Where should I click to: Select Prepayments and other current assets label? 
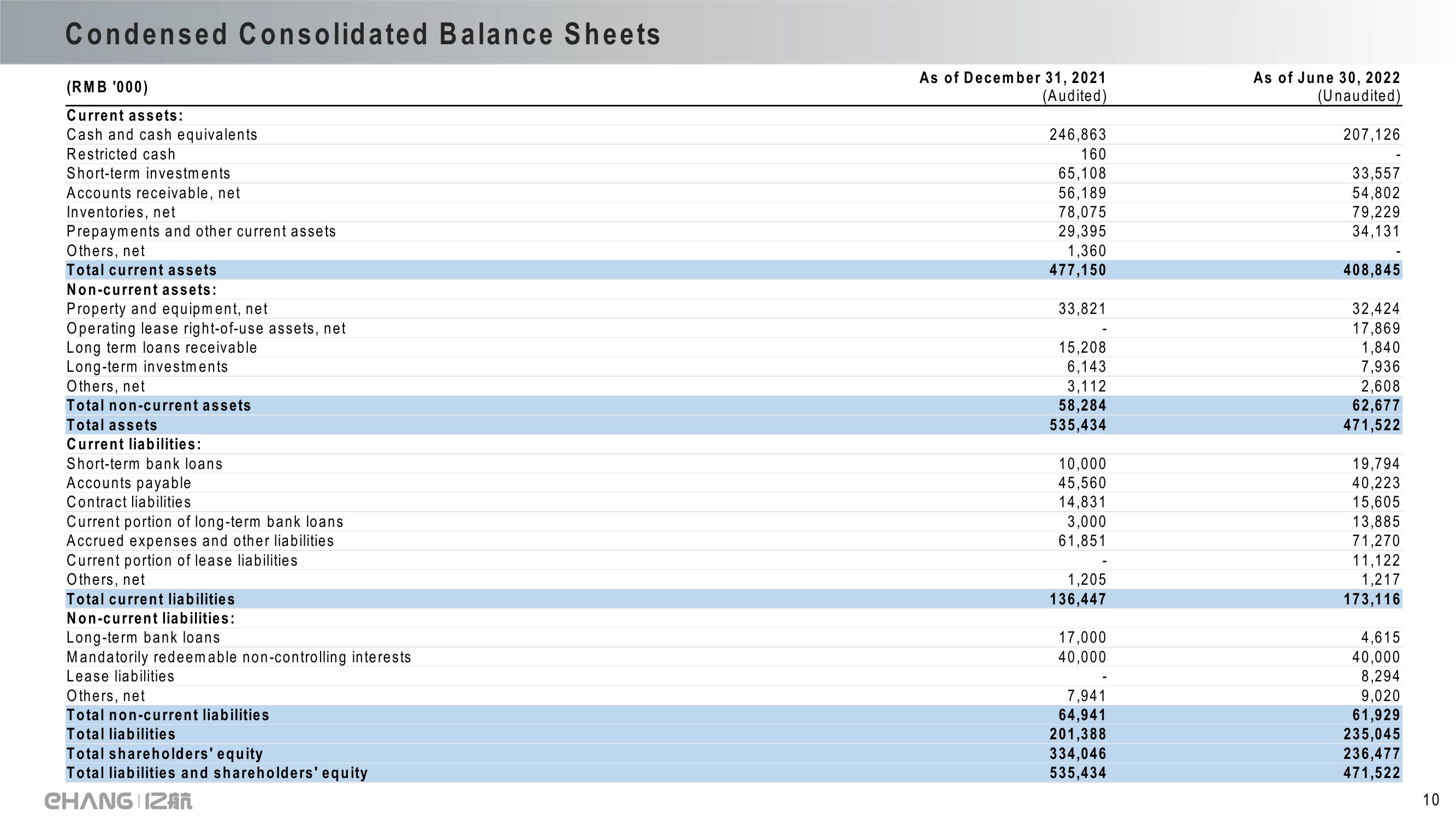coord(201,231)
